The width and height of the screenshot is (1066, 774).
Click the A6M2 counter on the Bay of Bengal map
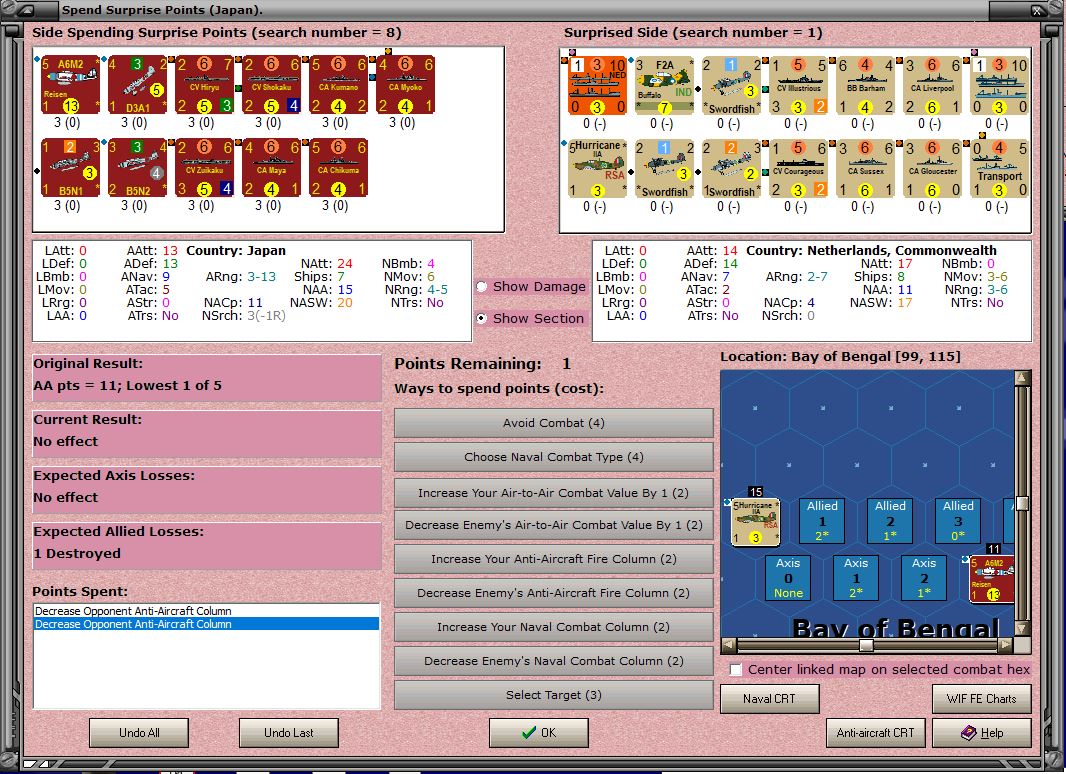992,579
